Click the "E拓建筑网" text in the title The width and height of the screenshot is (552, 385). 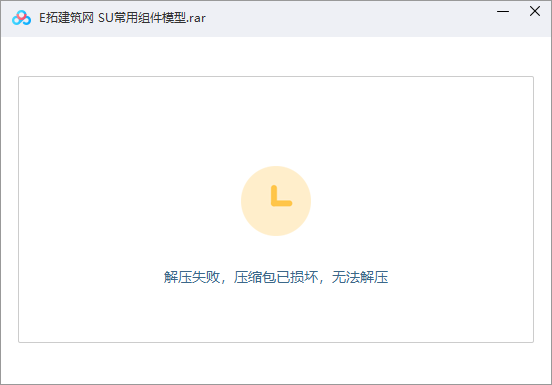pyautogui.click(x=66, y=18)
